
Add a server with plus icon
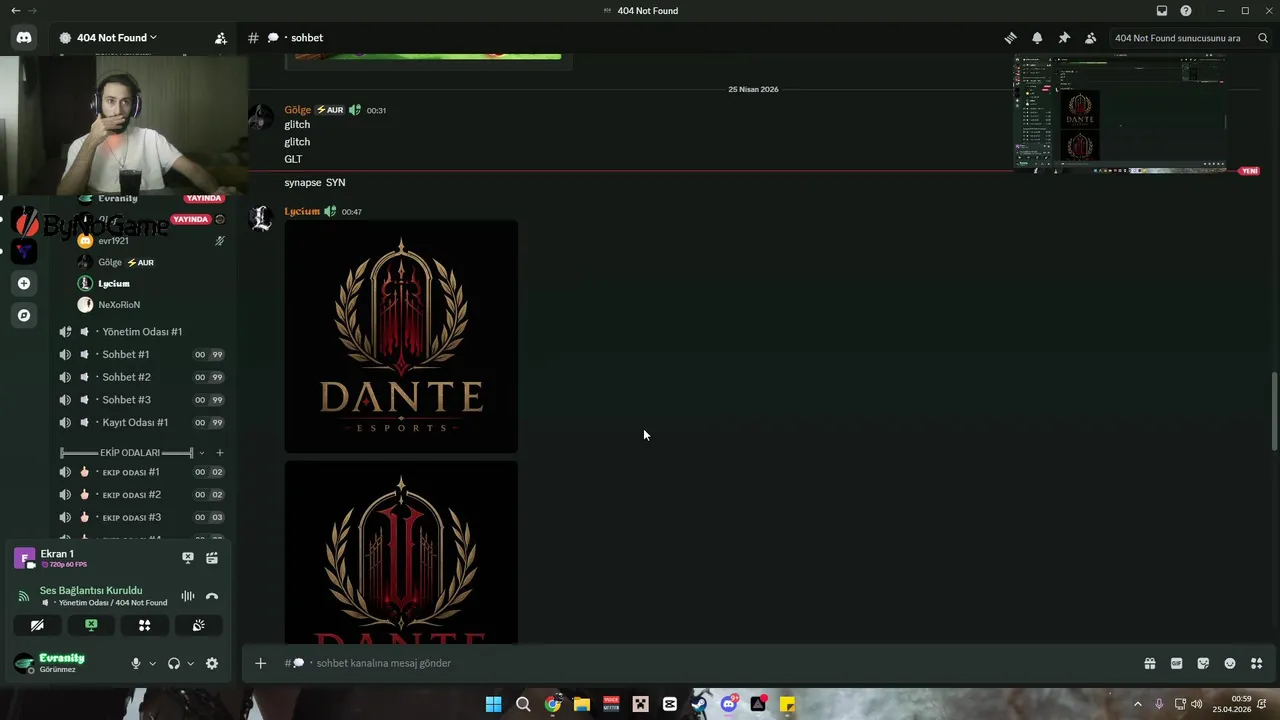pyautogui.click(x=24, y=283)
